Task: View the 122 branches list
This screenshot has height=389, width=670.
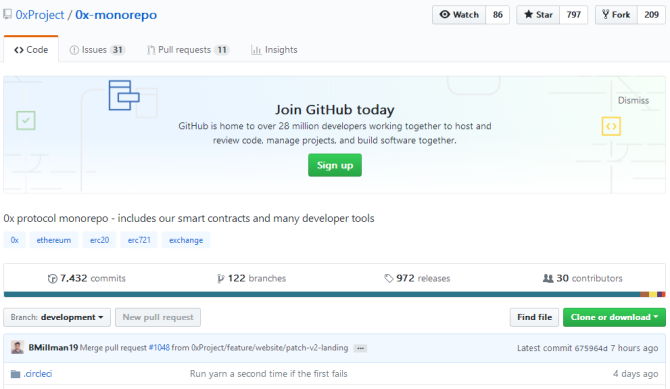Action: point(251,278)
